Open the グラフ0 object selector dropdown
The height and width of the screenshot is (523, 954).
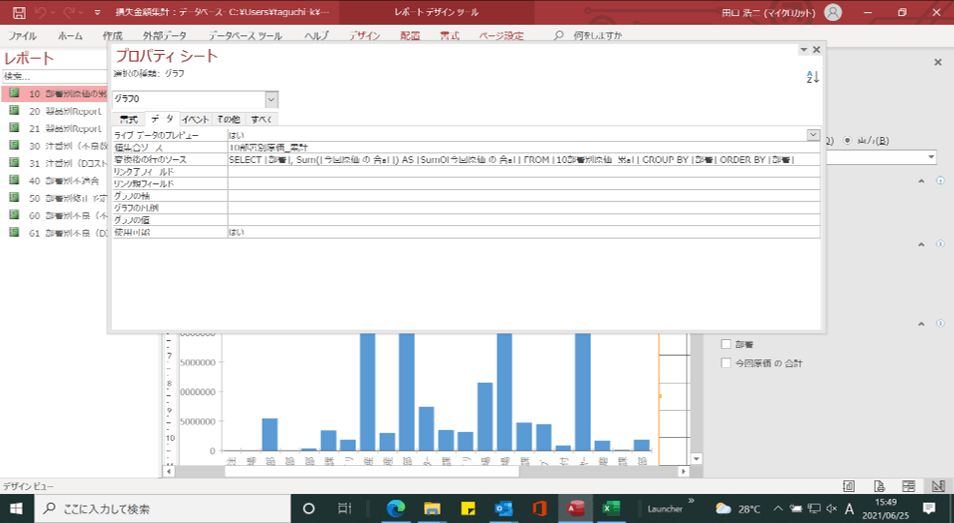(271, 99)
